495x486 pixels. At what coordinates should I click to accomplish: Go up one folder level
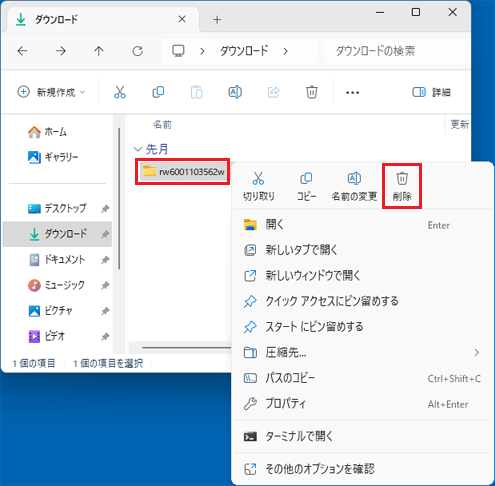pyautogui.click(x=99, y=51)
